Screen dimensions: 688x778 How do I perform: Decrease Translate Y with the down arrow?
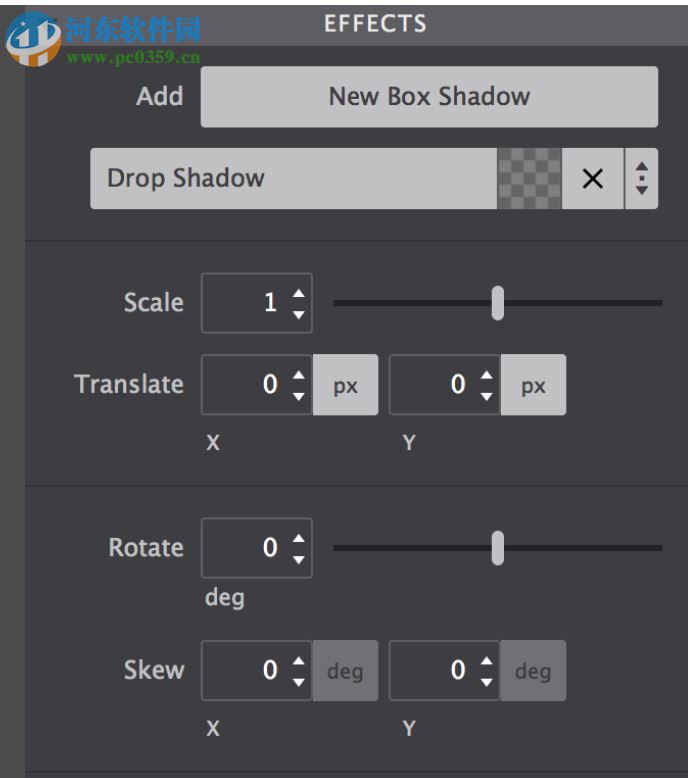tap(486, 395)
